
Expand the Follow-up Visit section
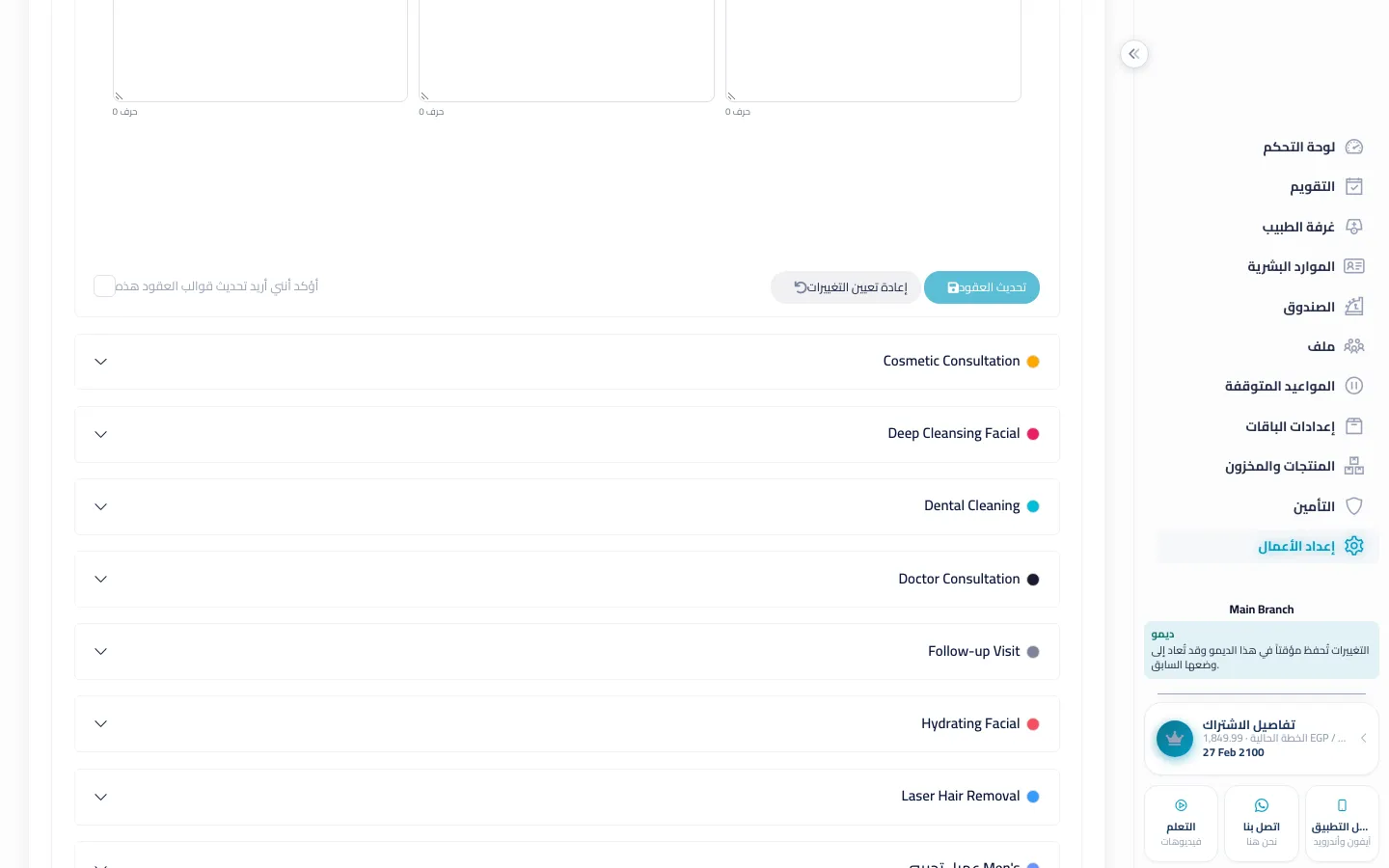pyautogui.click(x=567, y=652)
